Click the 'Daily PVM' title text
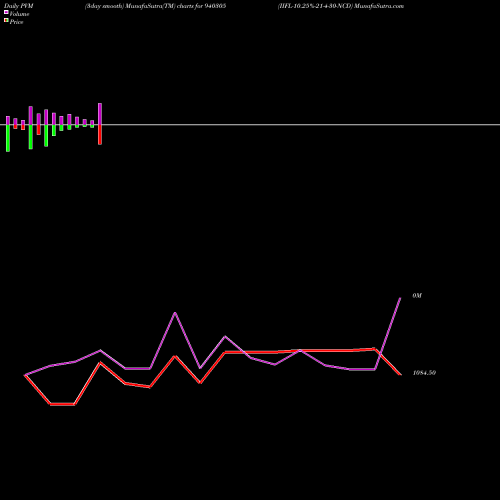The image size is (500, 500). click(19, 6)
